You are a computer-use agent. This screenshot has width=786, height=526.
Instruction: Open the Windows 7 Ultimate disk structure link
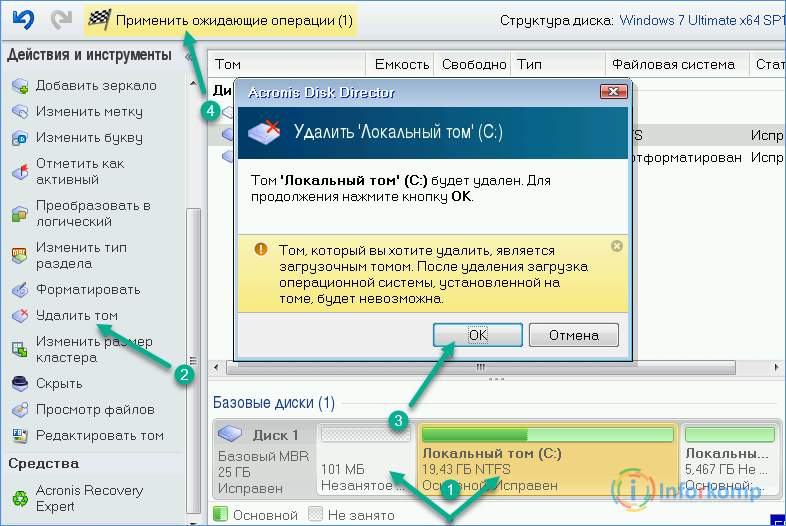pyautogui.click(x=702, y=19)
